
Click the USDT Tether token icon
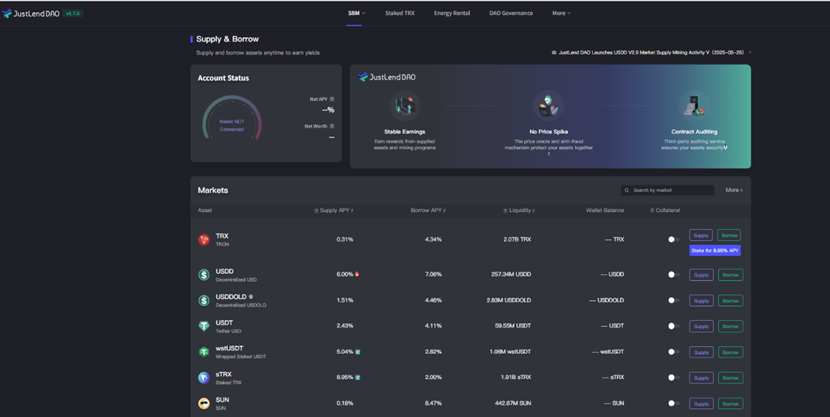[x=204, y=326]
